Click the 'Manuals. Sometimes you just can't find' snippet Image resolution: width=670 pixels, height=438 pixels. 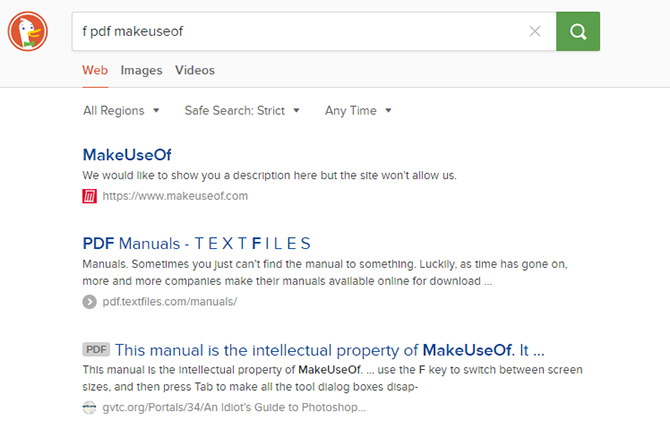(x=325, y=273)
